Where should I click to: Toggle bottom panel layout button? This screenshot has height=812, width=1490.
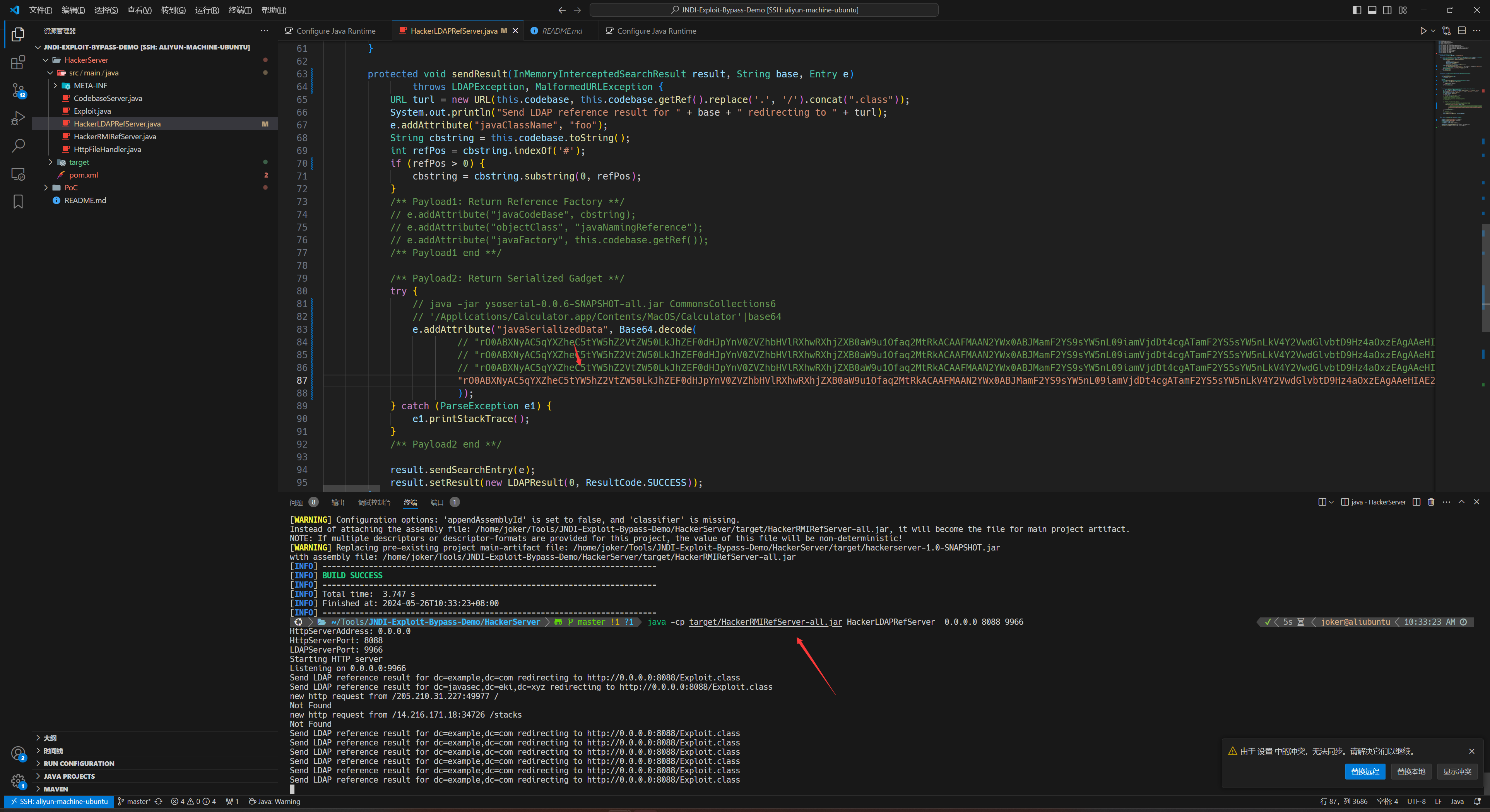(1372, 10)
